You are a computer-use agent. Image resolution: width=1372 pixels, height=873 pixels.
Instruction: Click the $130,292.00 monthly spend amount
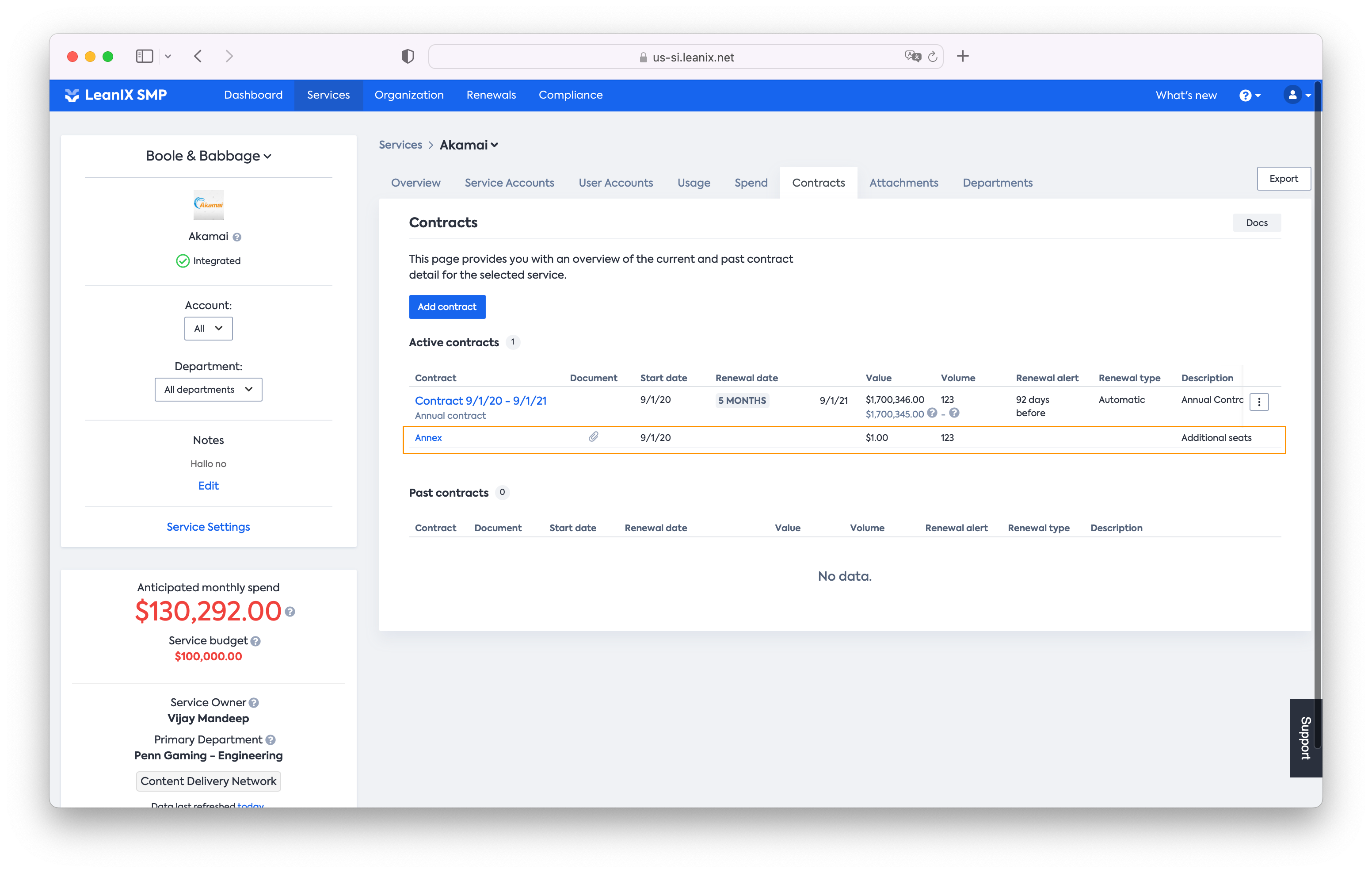pos(209,611)
